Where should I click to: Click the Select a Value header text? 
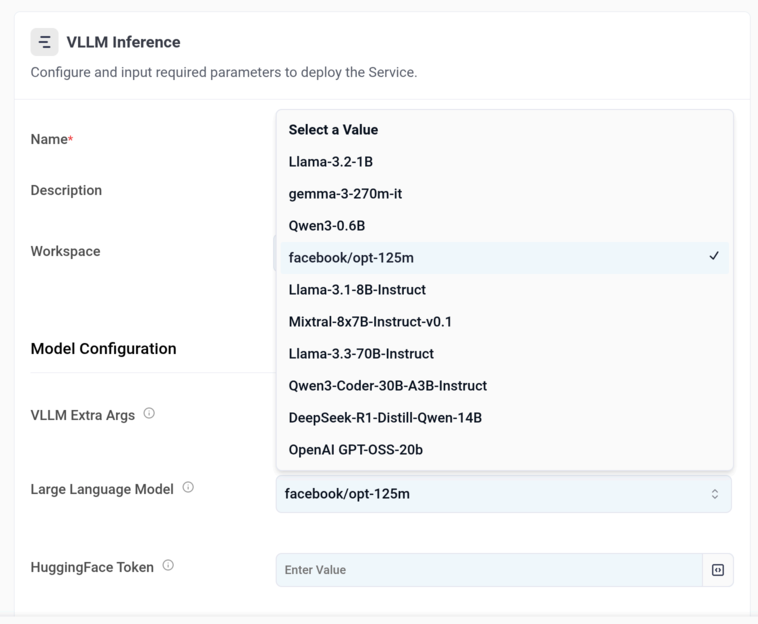click(333, 130)
